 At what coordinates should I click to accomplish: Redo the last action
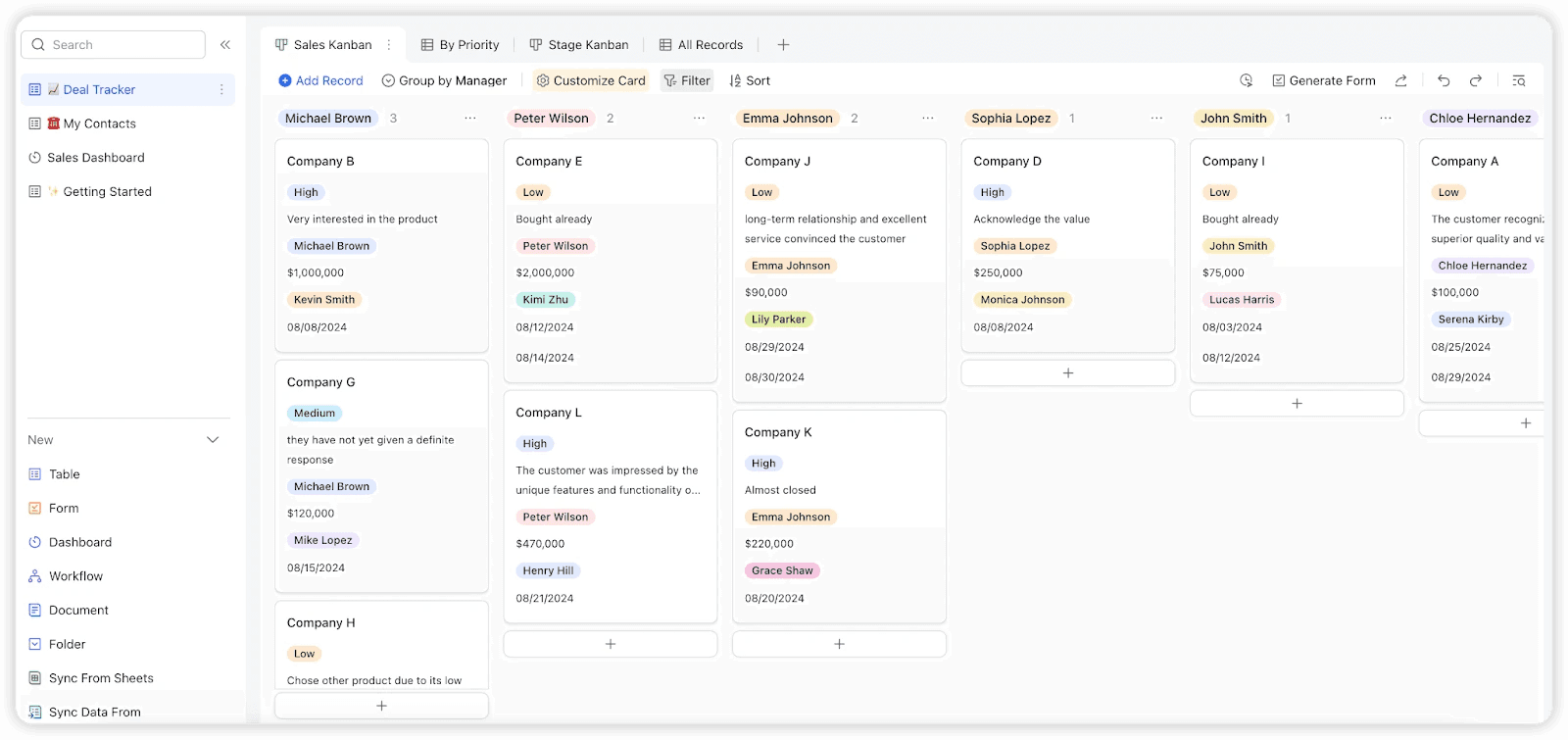tap(1476, 80)
